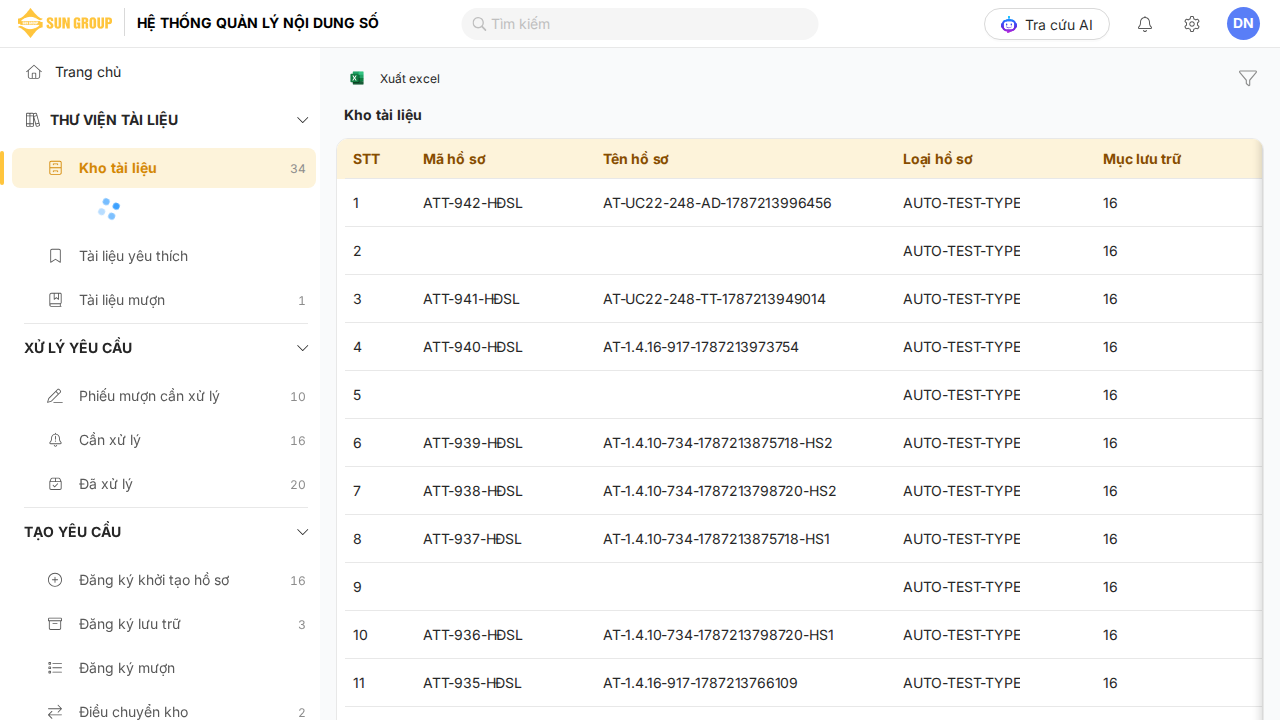Click record name AT-1.4.10-734-1787213875718-HS1
1280x720 pixels.
pyautogui.click(x=716, y=539)
